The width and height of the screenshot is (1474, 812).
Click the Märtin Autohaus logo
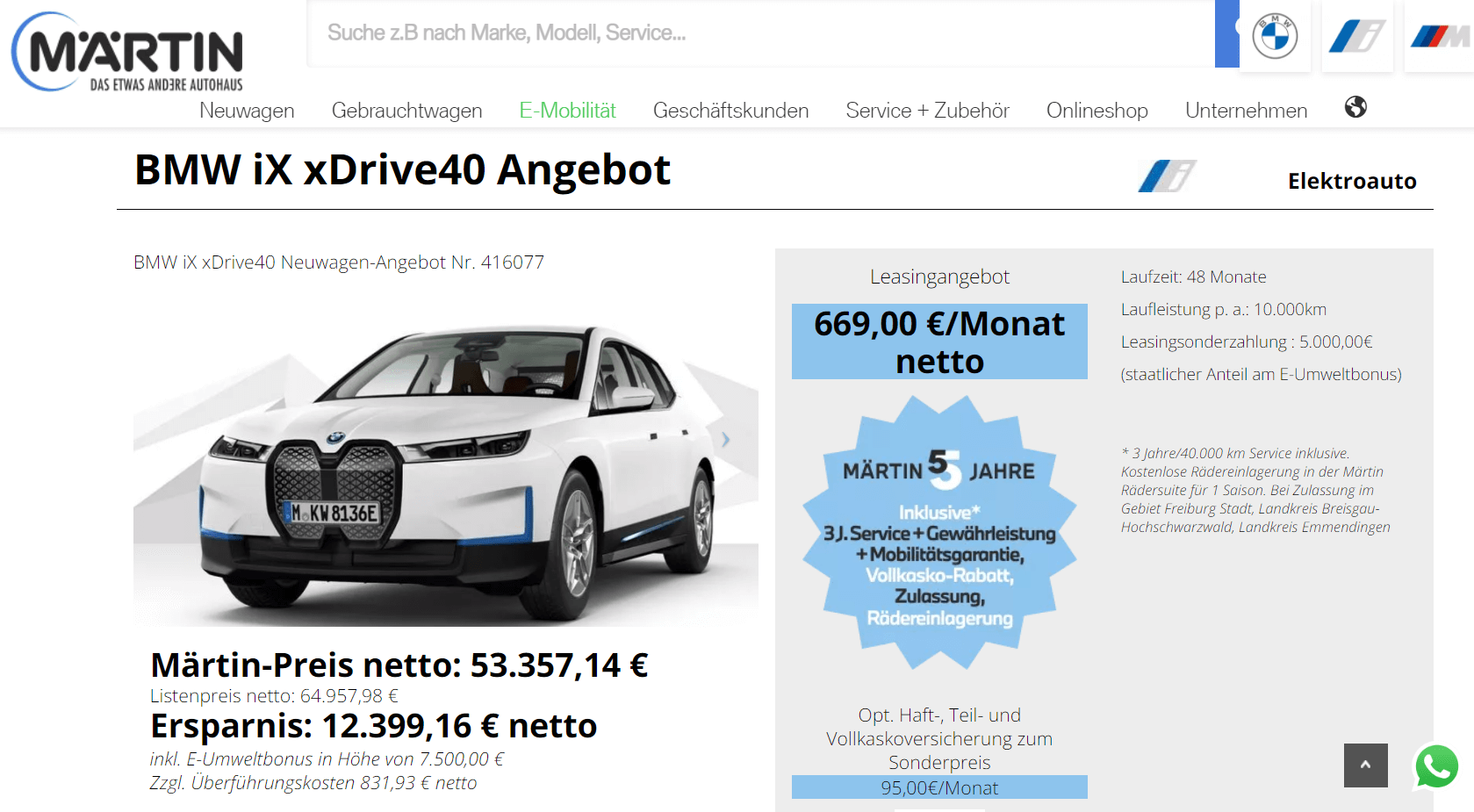(x=128, y=52)
